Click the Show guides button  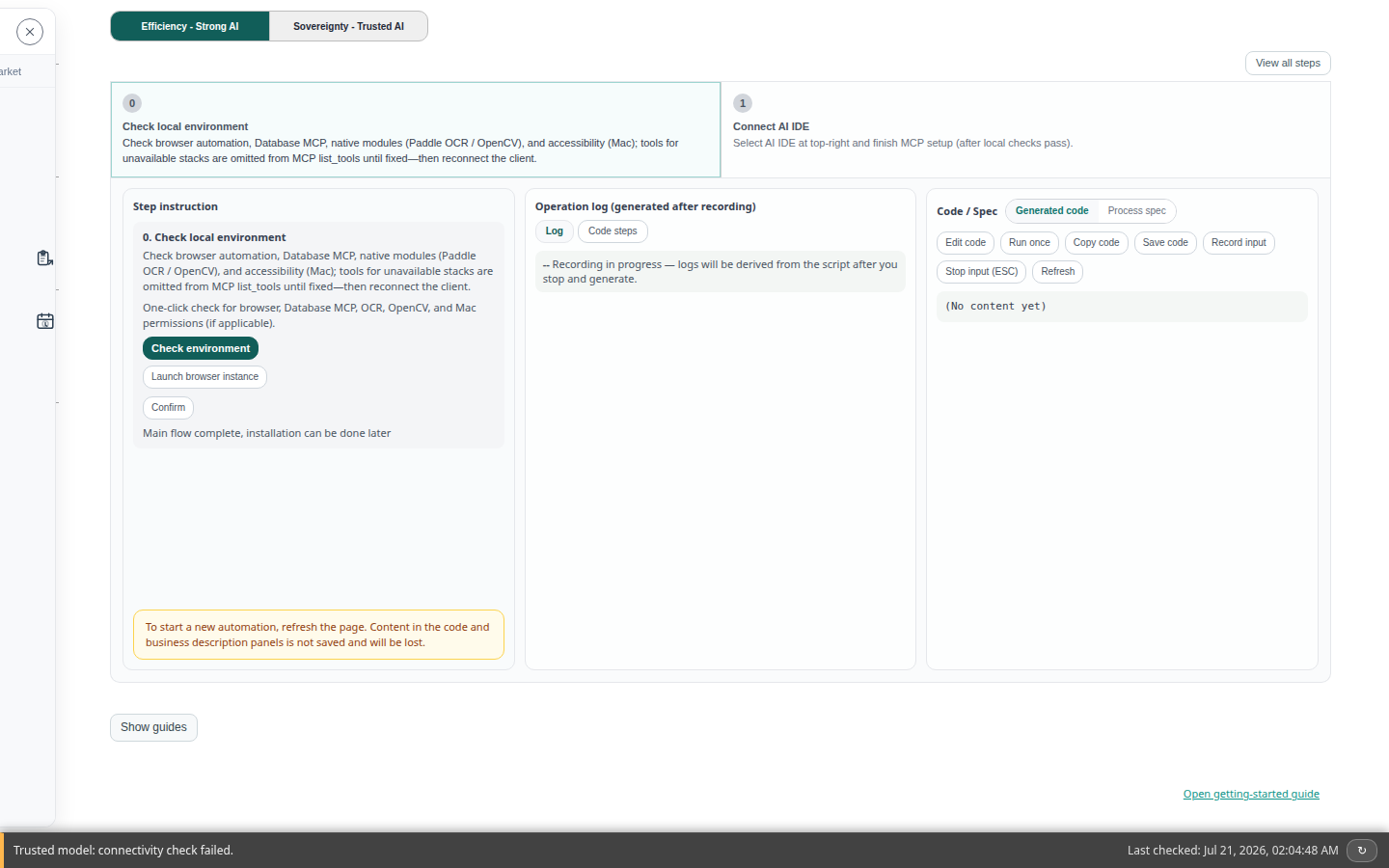point(153,727)
